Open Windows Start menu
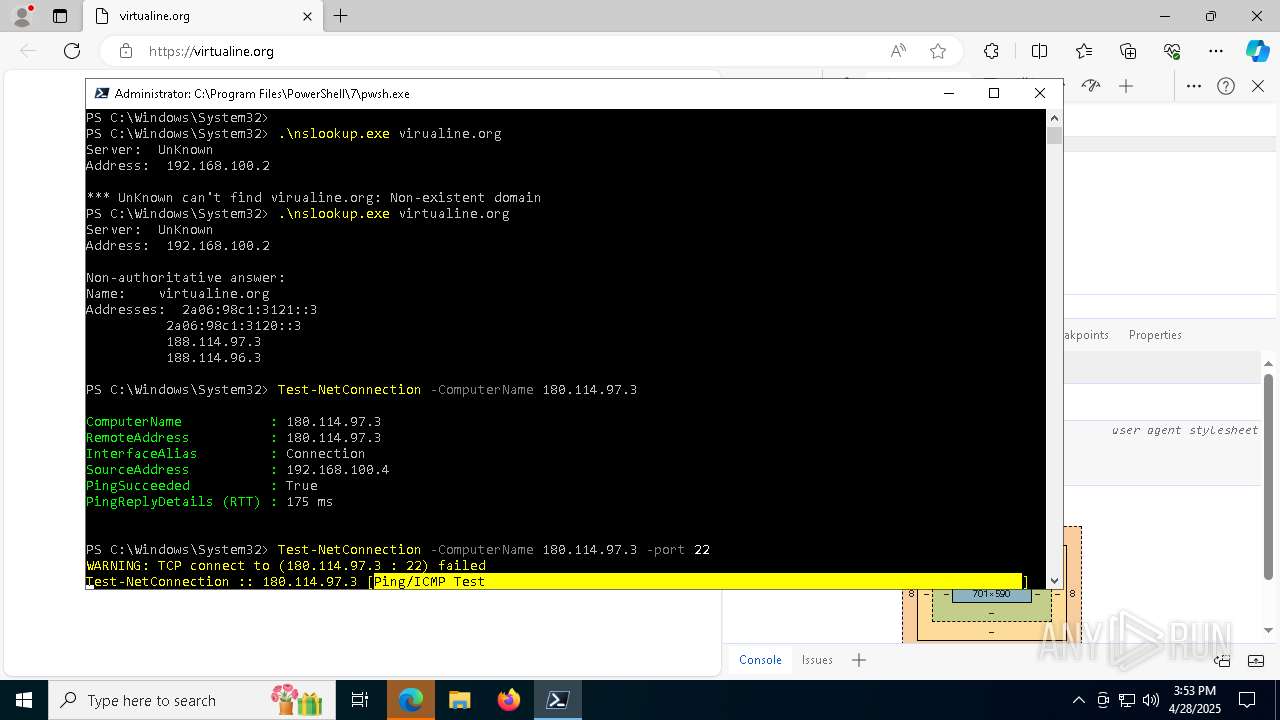 click(x=23, y=700)
